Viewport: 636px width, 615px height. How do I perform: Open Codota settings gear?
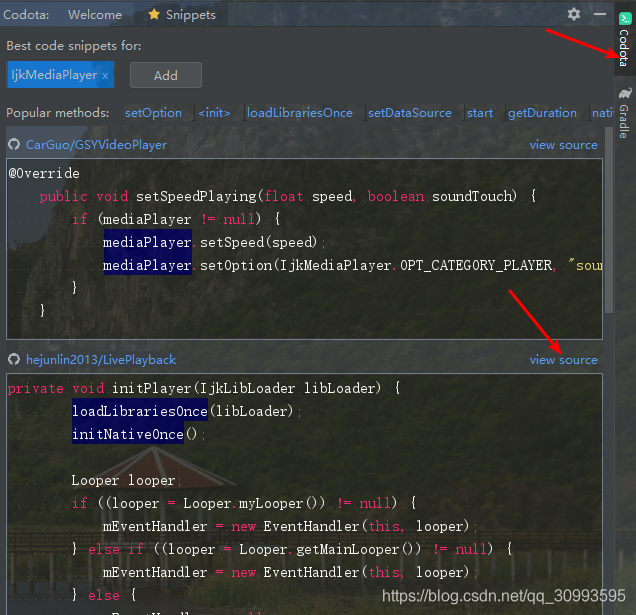(574, 15)
